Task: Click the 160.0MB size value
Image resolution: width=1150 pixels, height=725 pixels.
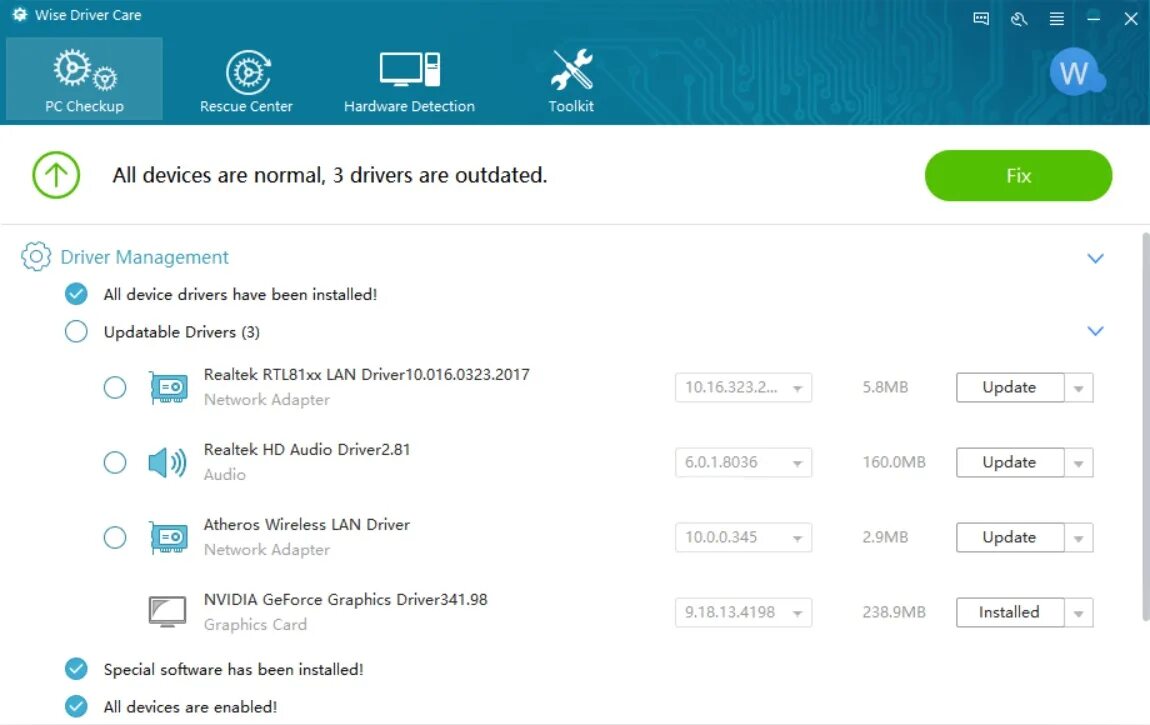Action: (x=894, y=463)
